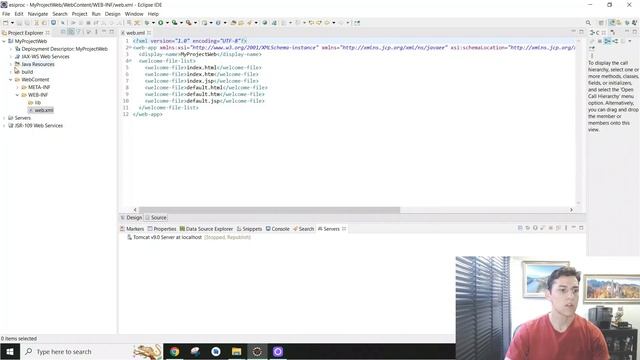
Task: Open the Markers view tab
Action: pyautogui.click(x=132, y=229)
